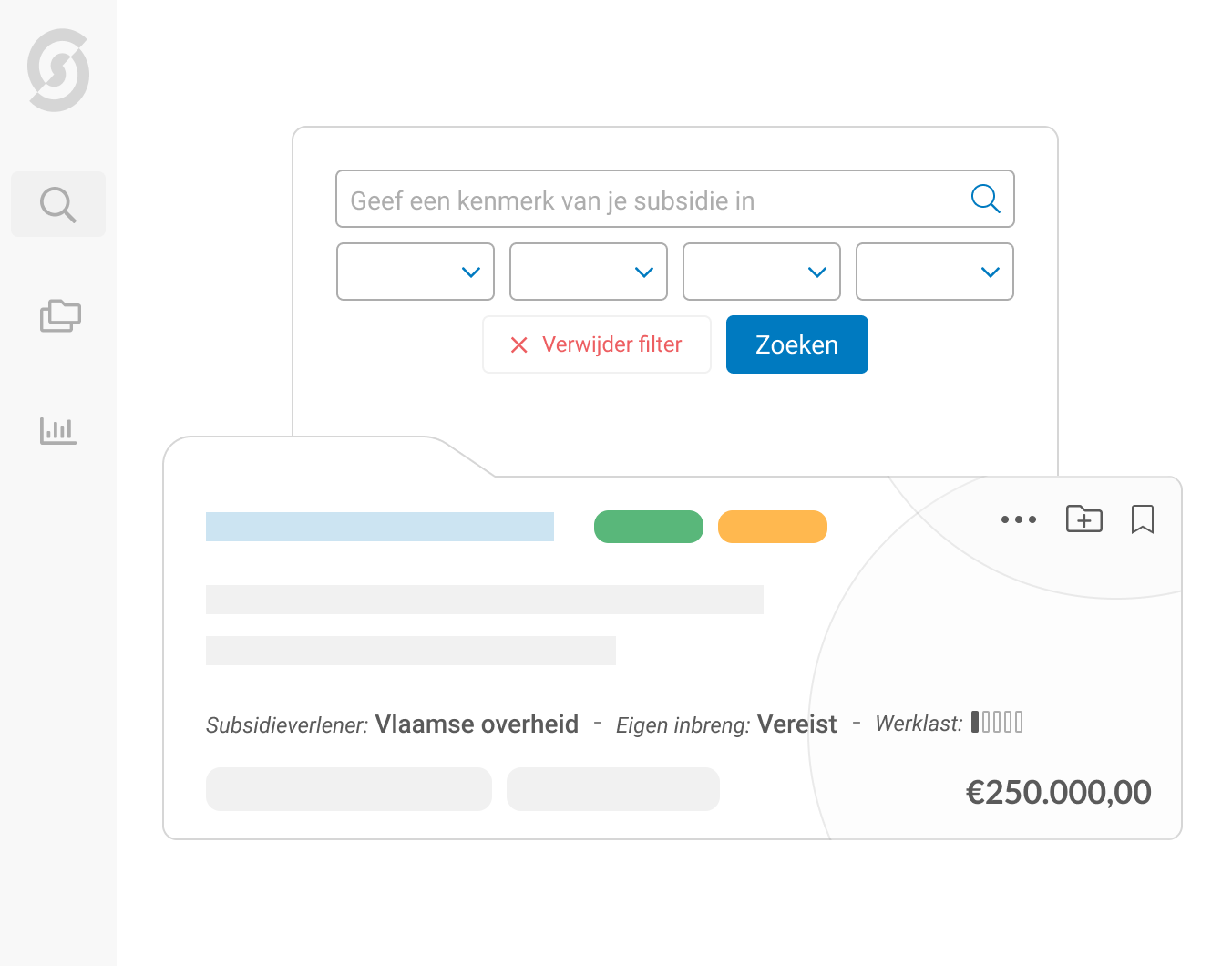The width and height of the screenshot is (1232, 966).
Task: Bookmark this subsidy card
Action: tap(1142, 519)
